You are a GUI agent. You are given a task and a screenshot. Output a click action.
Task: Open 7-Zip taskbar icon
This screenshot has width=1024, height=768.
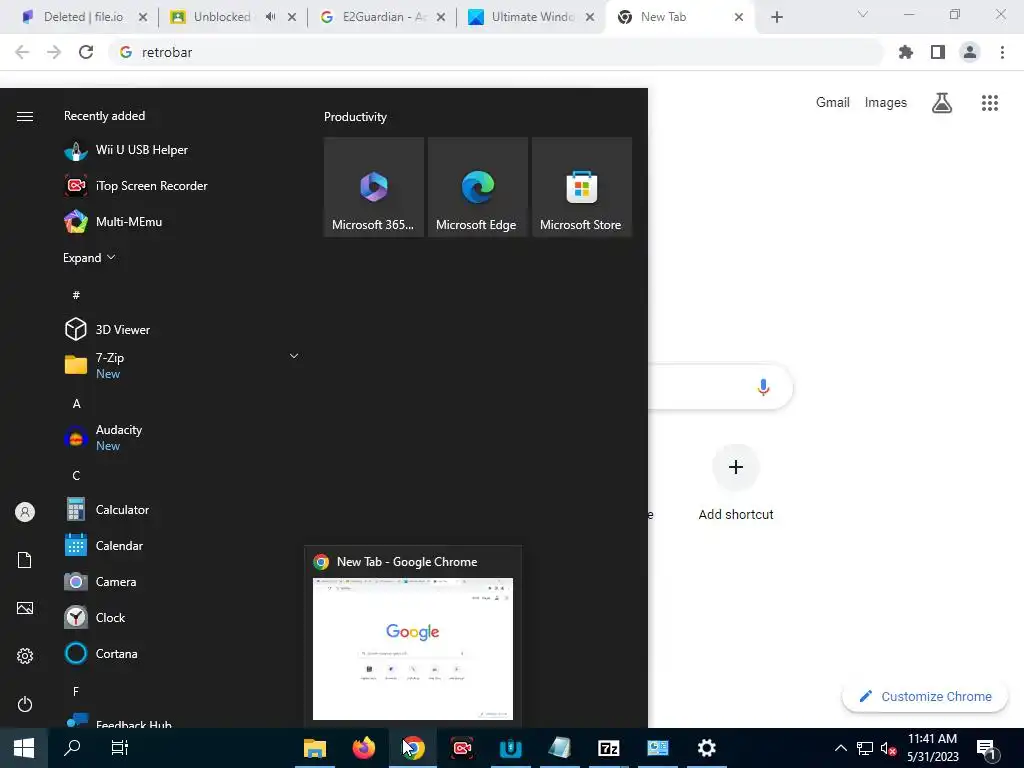coord(609,748)
